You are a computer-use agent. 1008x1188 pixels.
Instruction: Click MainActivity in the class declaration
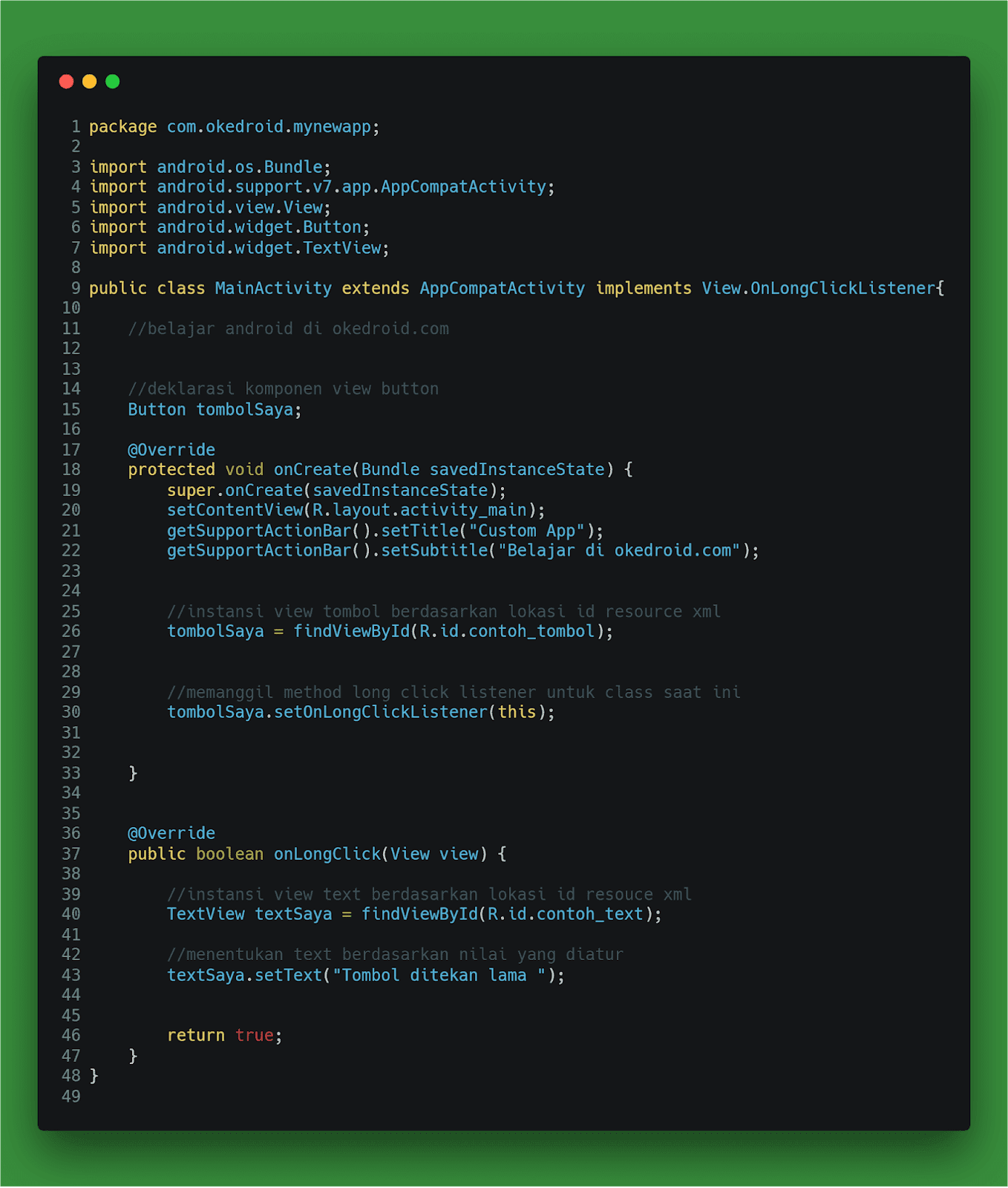(x=273, y=288)
